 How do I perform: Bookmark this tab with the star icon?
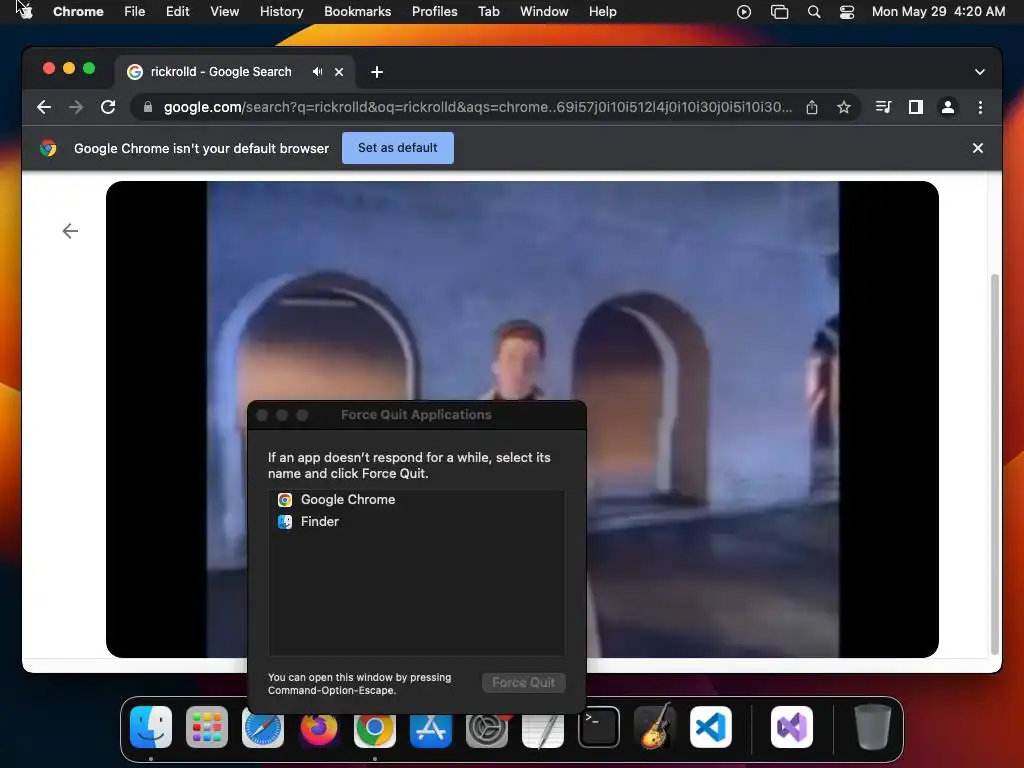coord(844,107)
